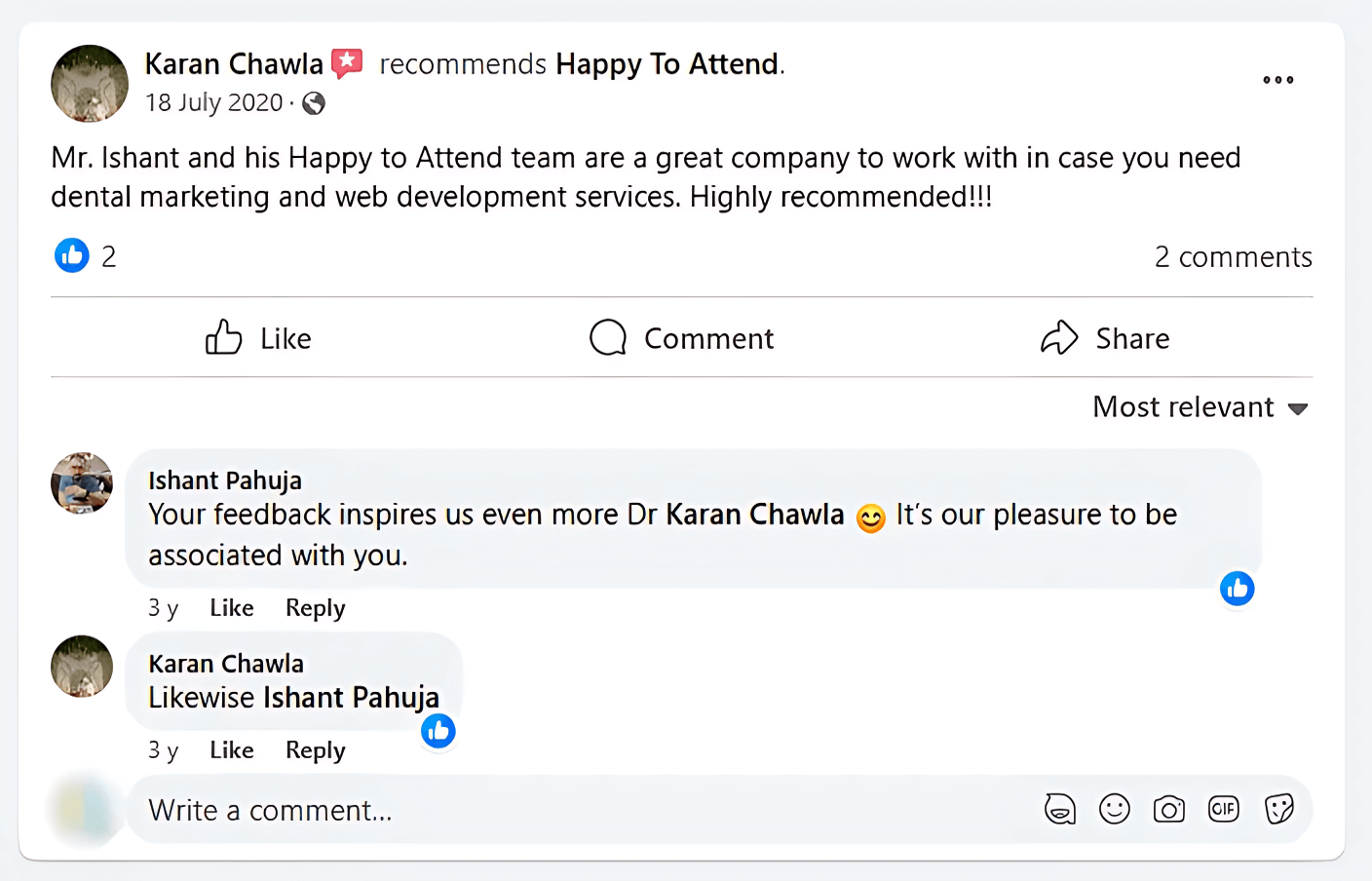Expand the Most relevant sort dropdown
This screenshot has width=1372, height=881.
pos(1200,407)
